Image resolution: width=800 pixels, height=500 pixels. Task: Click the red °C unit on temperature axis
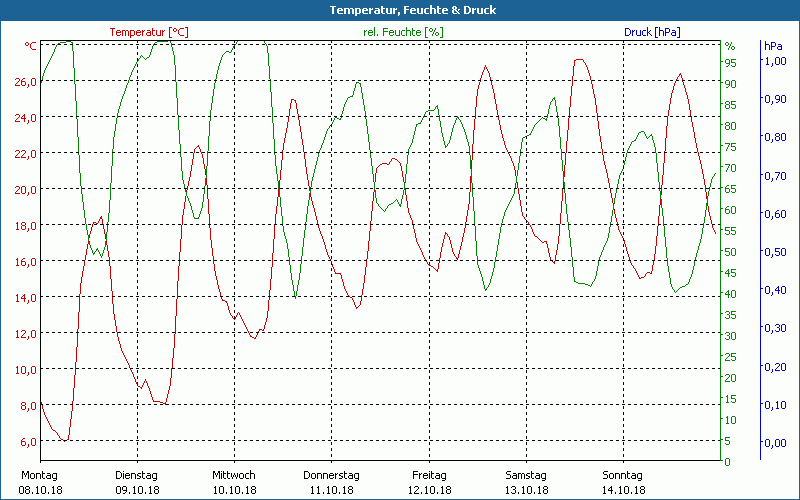coord(30,46)
